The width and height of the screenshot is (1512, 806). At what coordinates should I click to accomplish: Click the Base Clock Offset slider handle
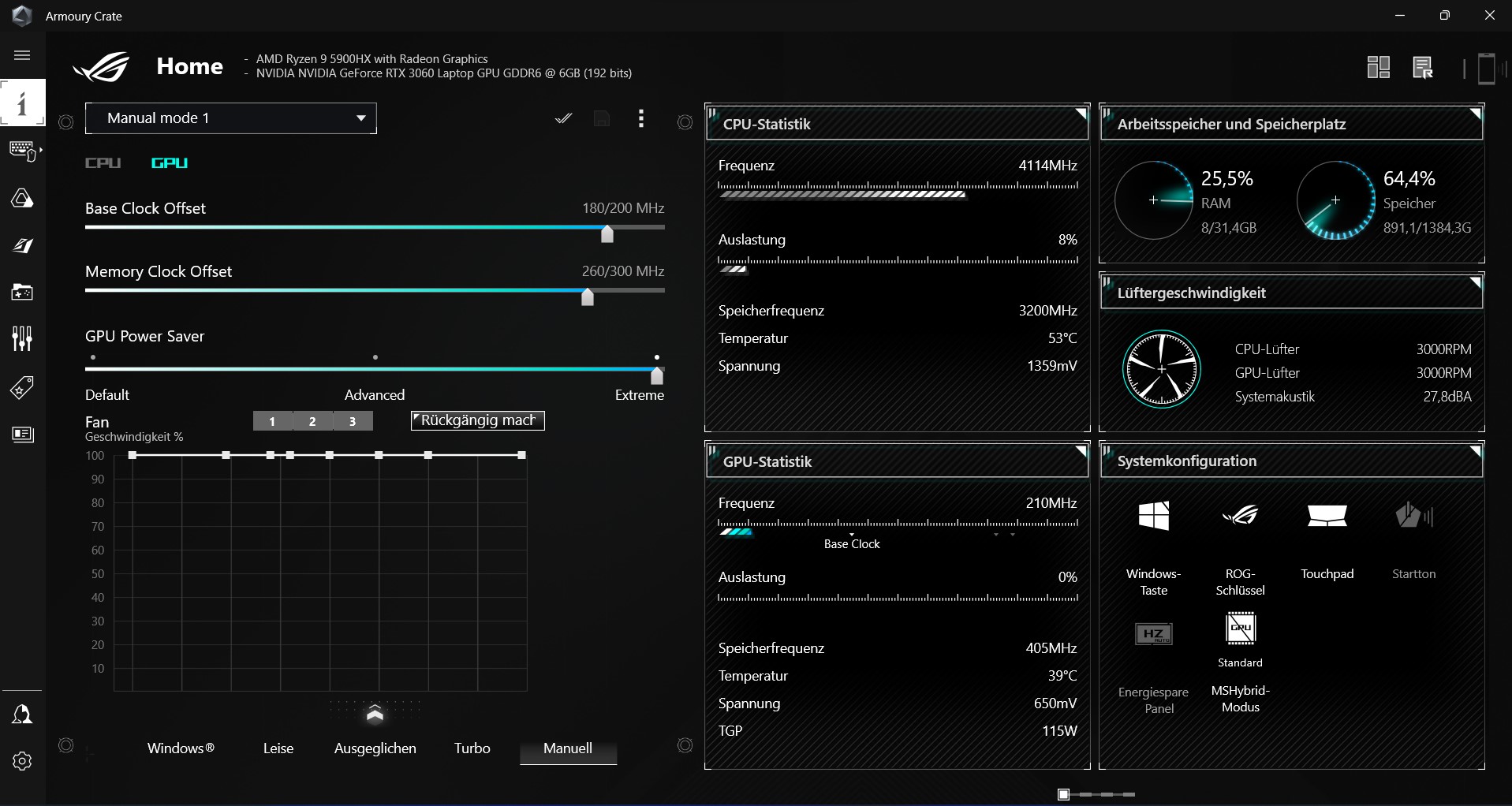click(607, 233)
